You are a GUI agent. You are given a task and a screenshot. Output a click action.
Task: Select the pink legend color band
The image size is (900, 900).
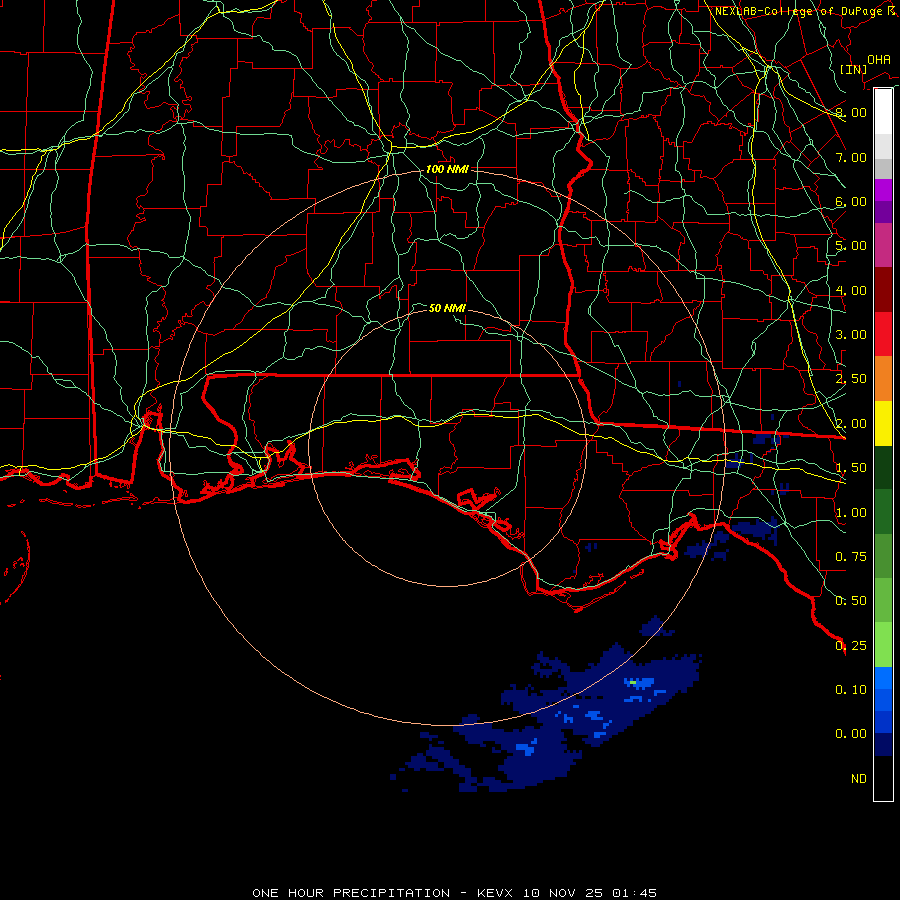pyautogui.click(x=883, y=245)
